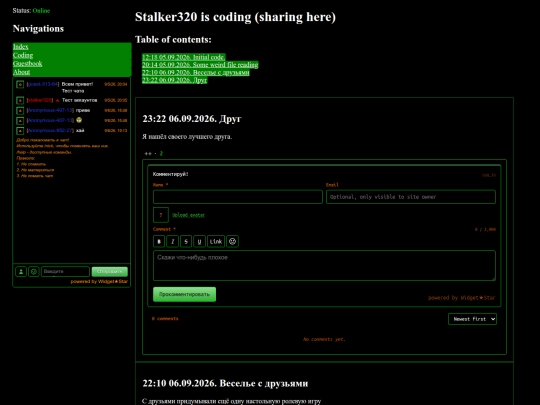Click the italic formatting button
The width and height of the screenshot is (540, 405).
(173, 241)
